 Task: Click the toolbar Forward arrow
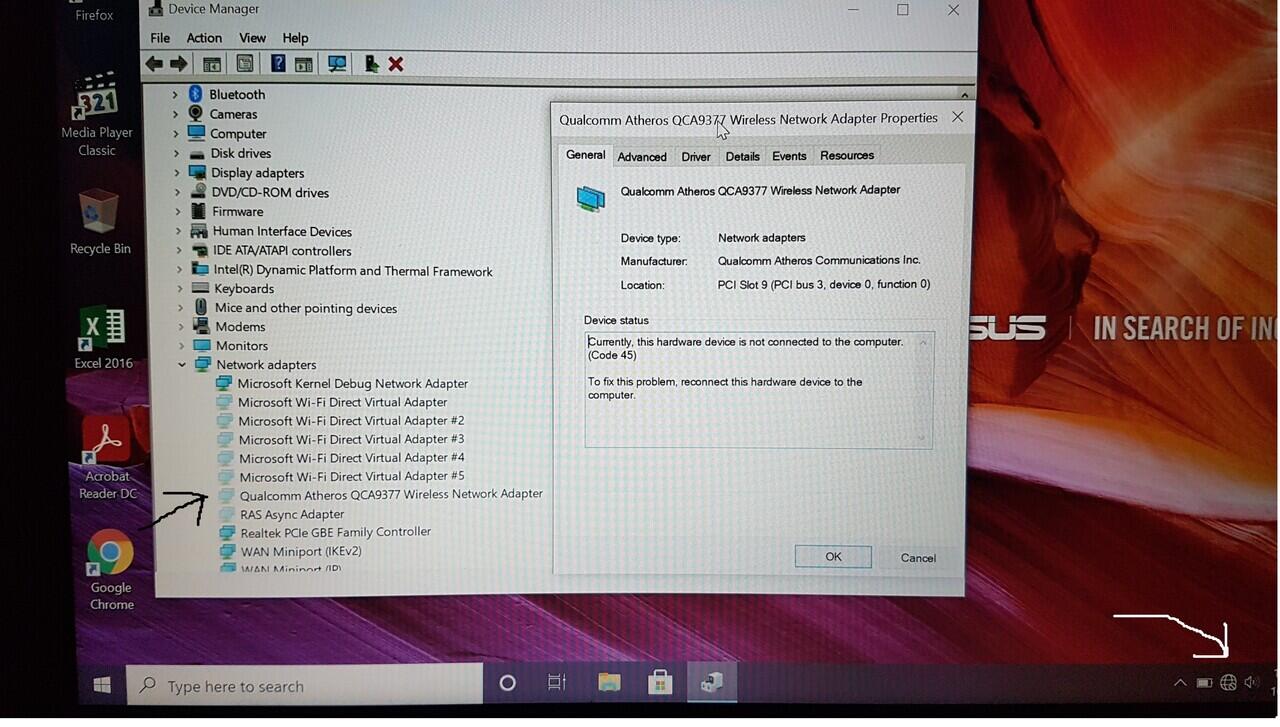pos(179,64)
